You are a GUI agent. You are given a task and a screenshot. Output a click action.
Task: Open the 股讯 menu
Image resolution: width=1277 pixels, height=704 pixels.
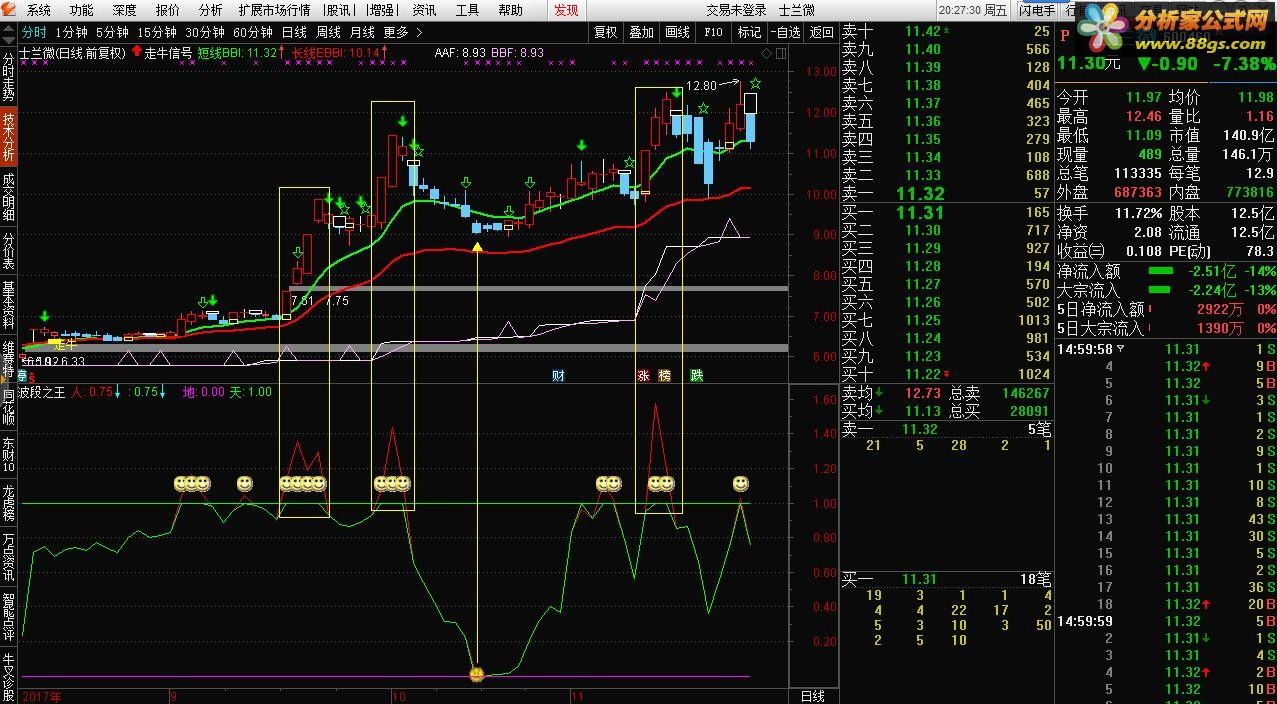339,10
